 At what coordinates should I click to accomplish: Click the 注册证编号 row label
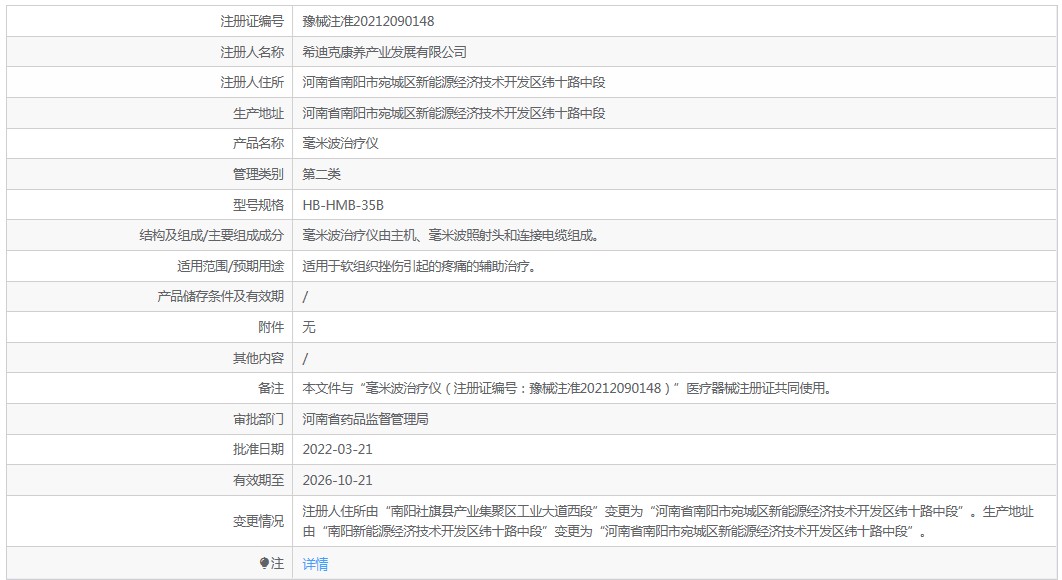pos(252,21)
